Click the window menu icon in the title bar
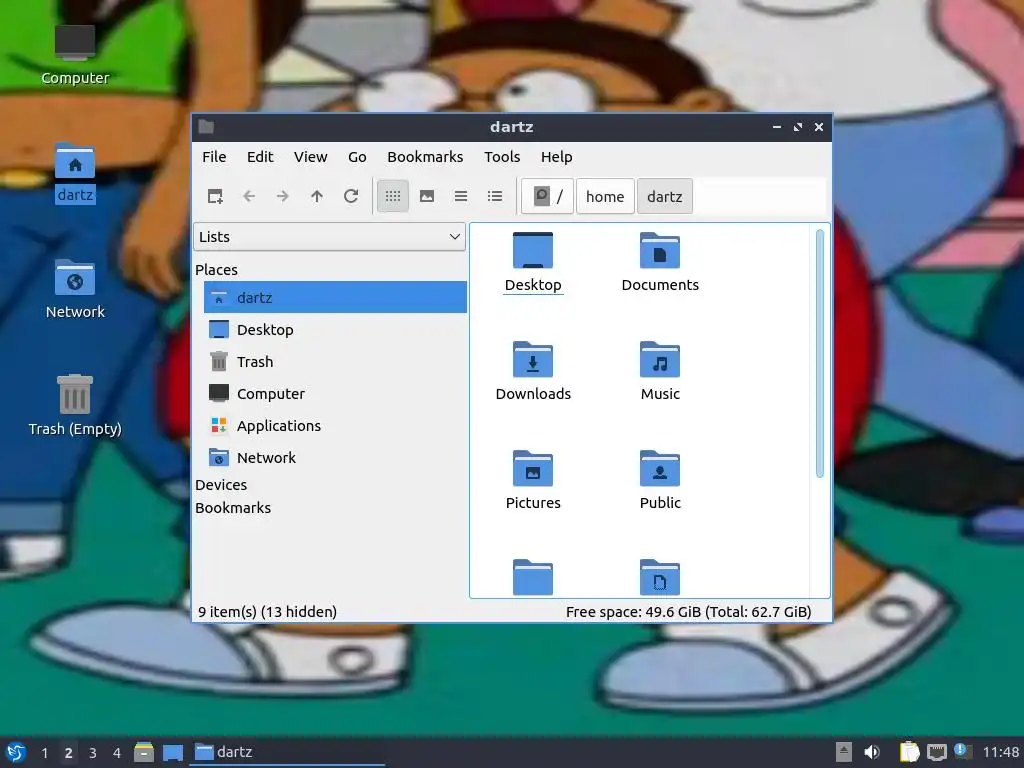This screenshot has width=1024, height=768. click(x=206, y=127)
